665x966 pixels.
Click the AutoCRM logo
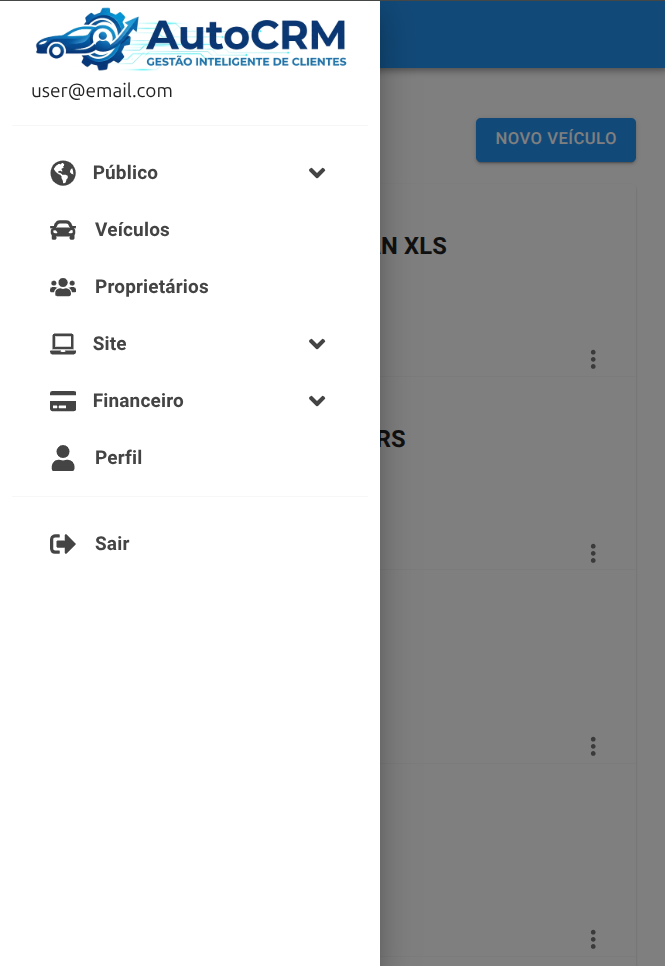pos(191,38)
